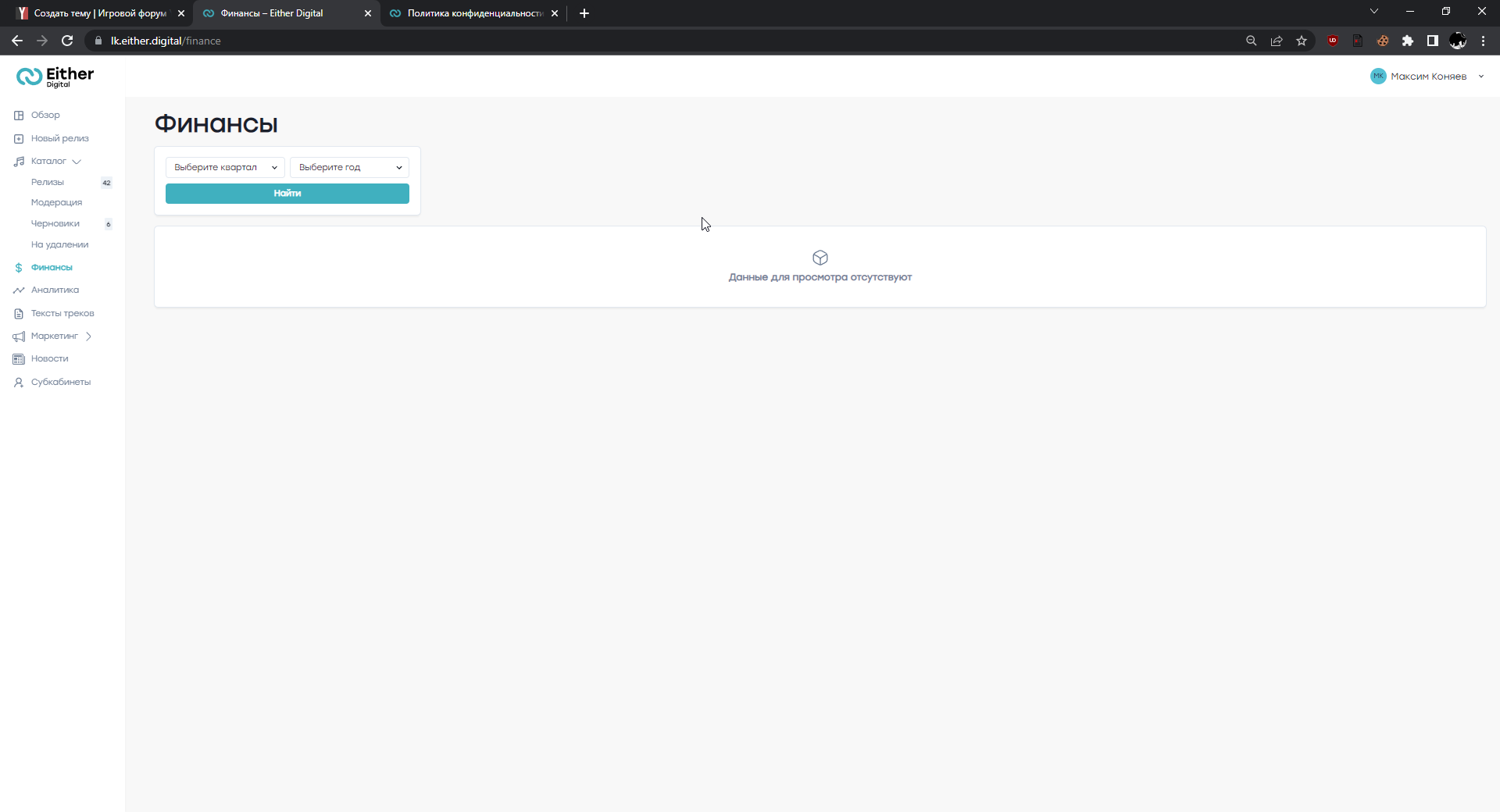The width and height of the screenshot is (1500, 812).
Task: Click the Adobe Acrobat extension icon
Action: 1358,41
